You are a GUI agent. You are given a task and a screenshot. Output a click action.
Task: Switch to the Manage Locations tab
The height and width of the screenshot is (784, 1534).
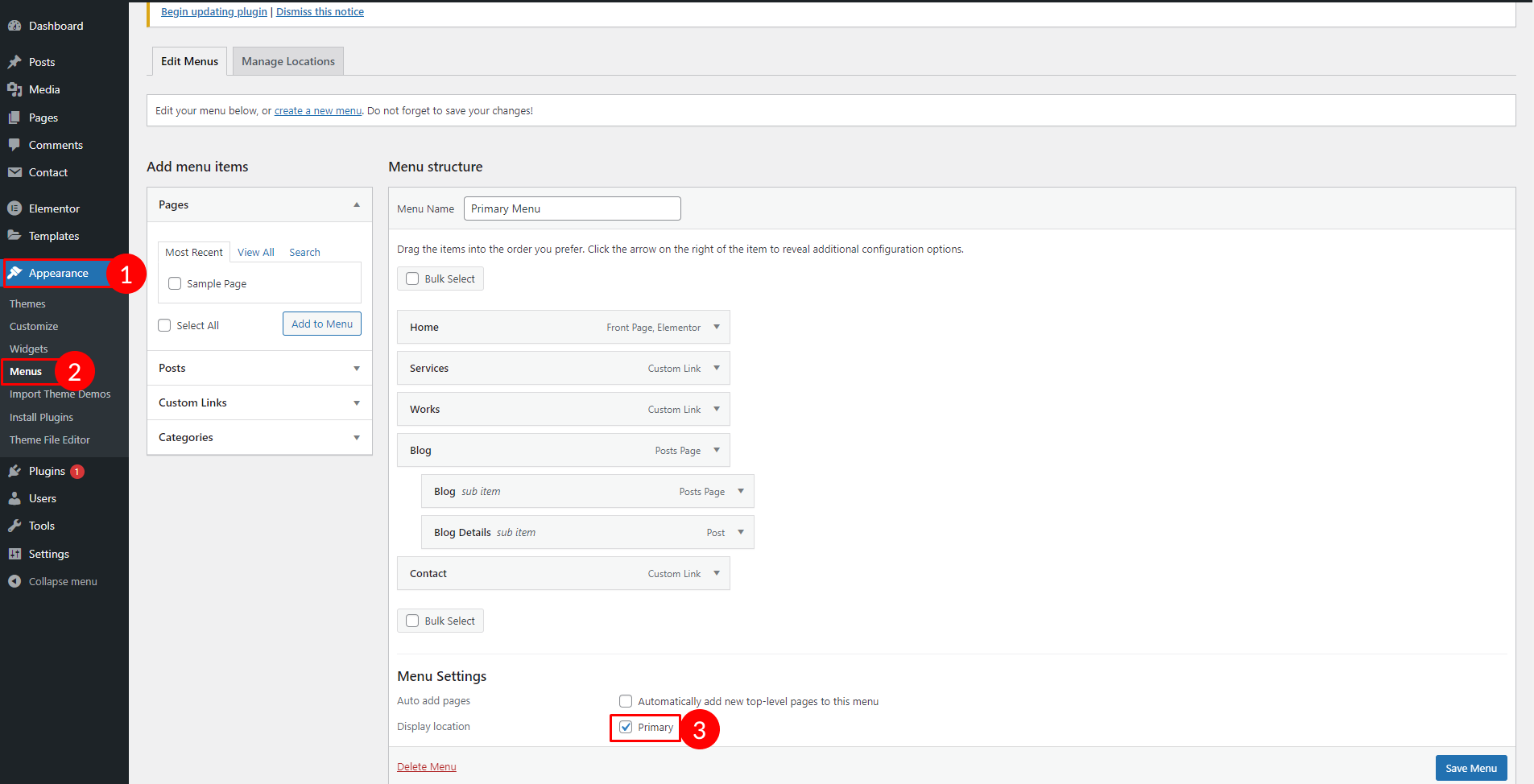(x=287, y=61)
